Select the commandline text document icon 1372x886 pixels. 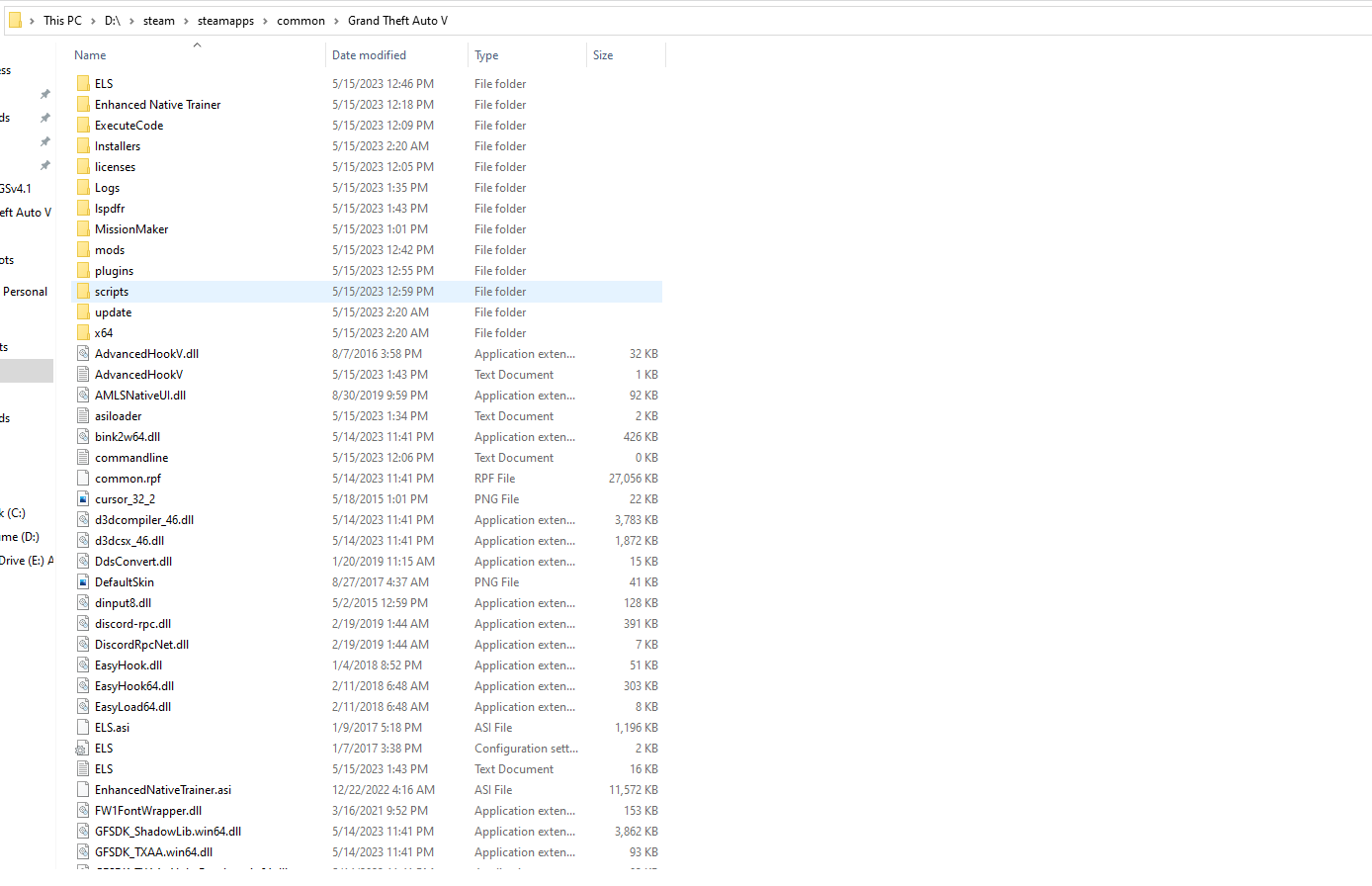pyautogui.click(x=83, y=458)
